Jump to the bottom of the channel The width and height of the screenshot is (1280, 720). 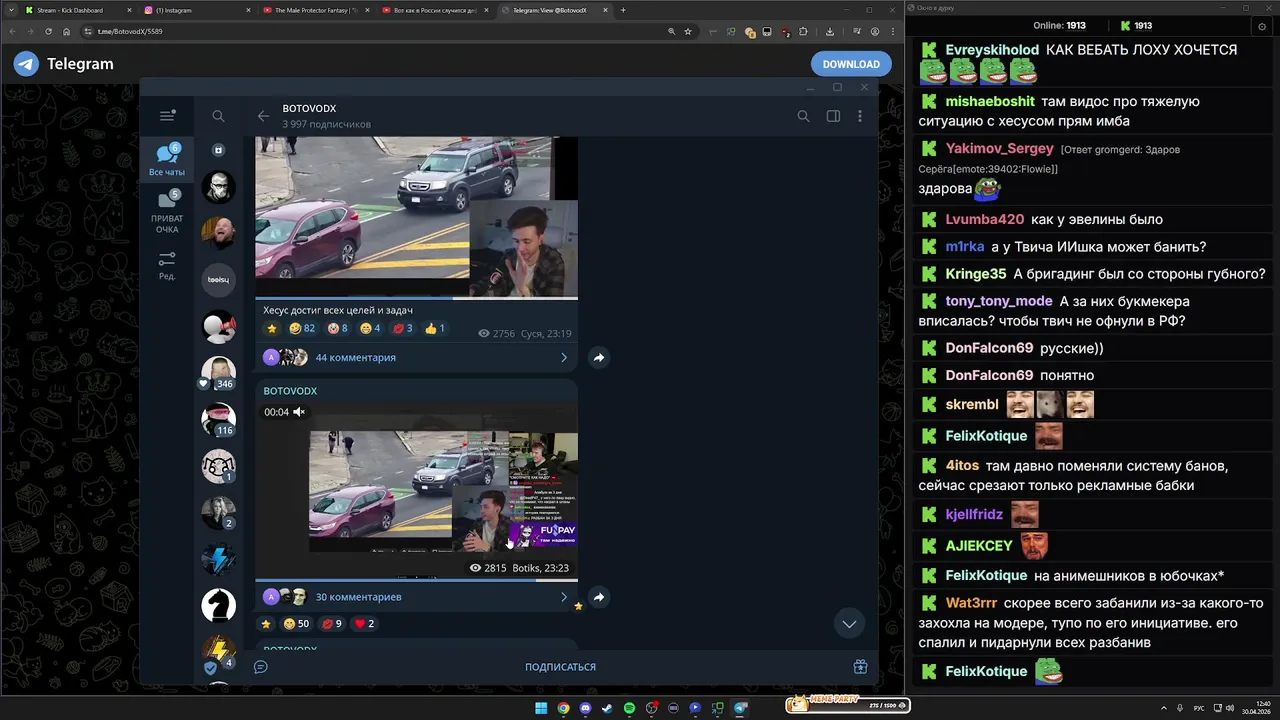(849, 623)
